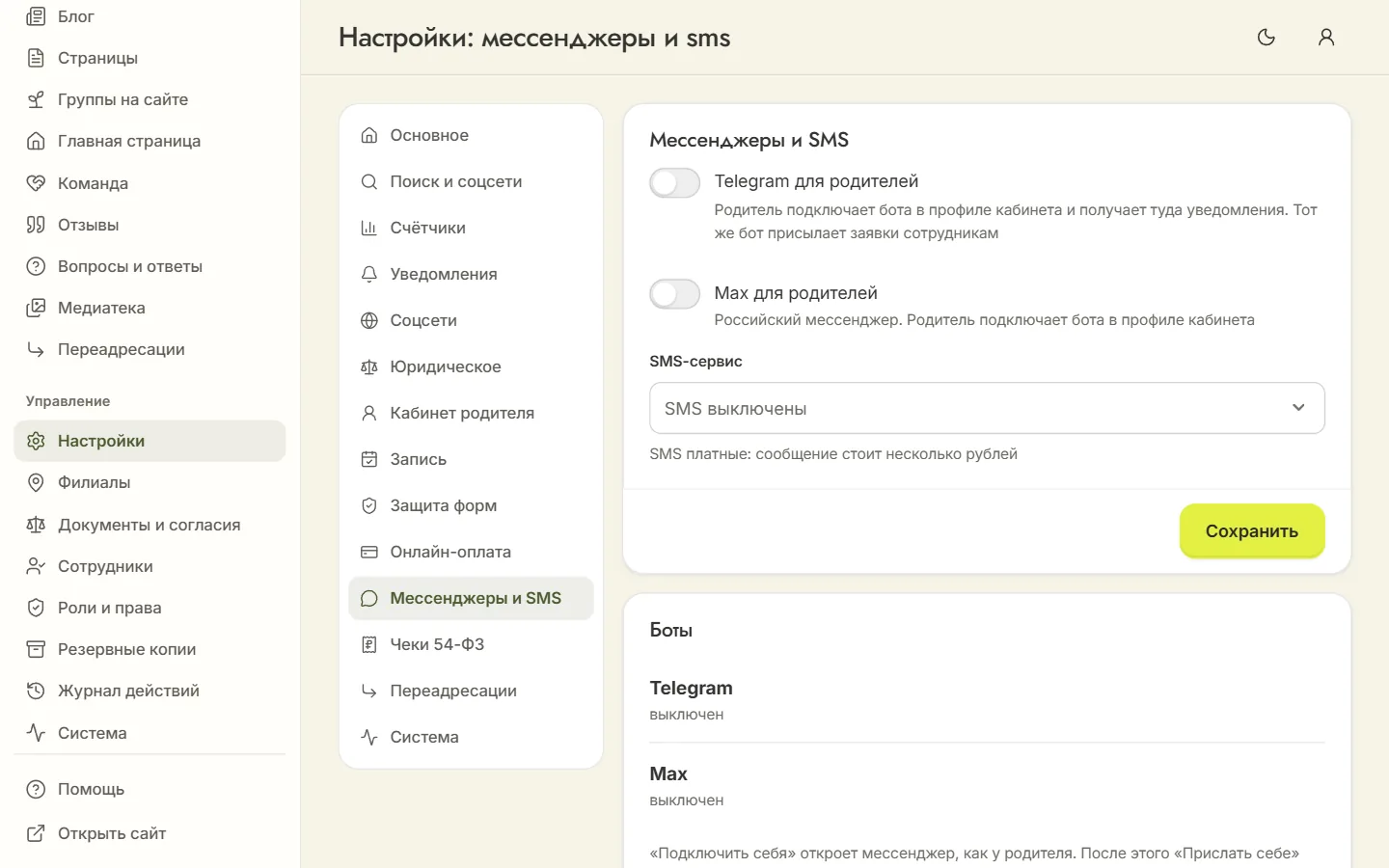This screenshot has width=1389, height=868.
Task: Open Система in the settings section list
Action: (x=471, y=737)
